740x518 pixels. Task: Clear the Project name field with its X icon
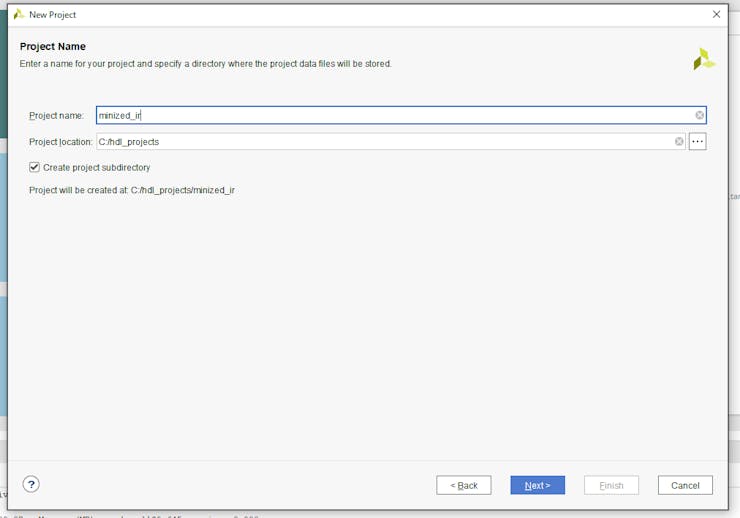pos(699,115)
